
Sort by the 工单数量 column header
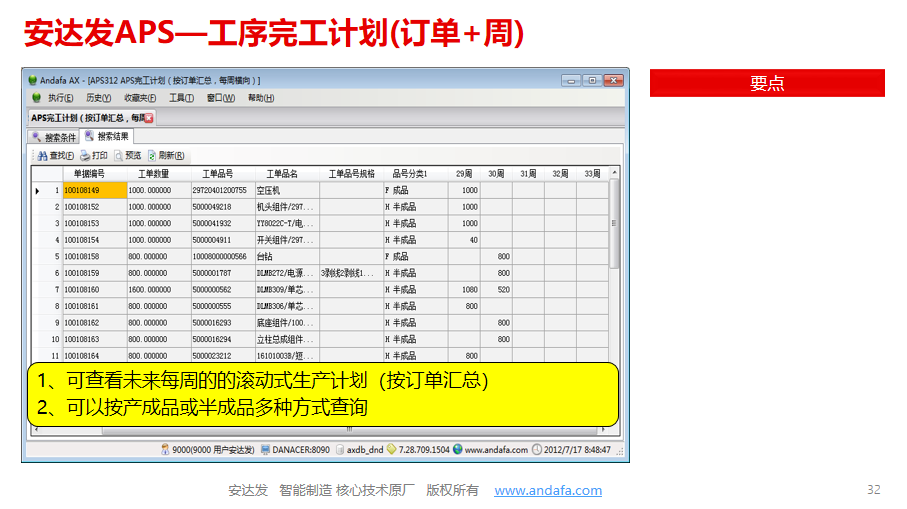point(154,174)
